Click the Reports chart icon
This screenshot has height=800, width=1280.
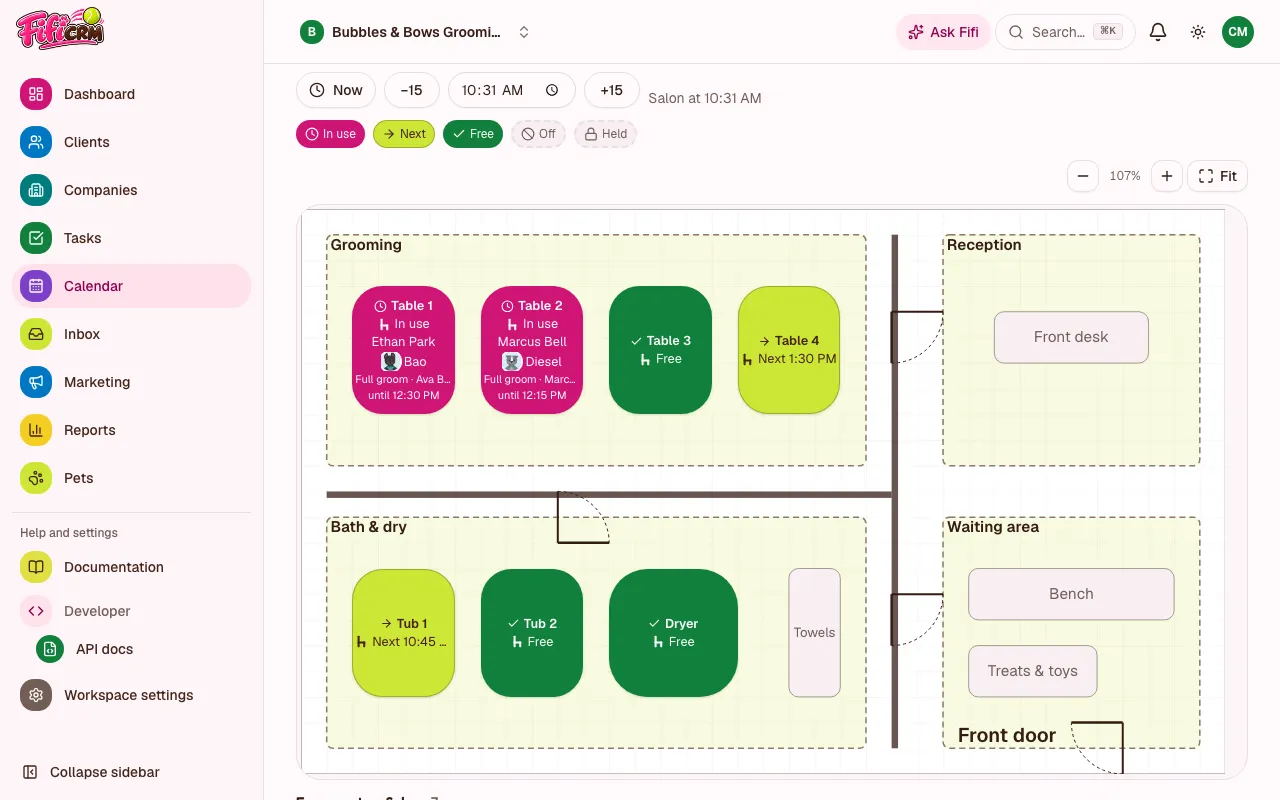tap(36, 430)
